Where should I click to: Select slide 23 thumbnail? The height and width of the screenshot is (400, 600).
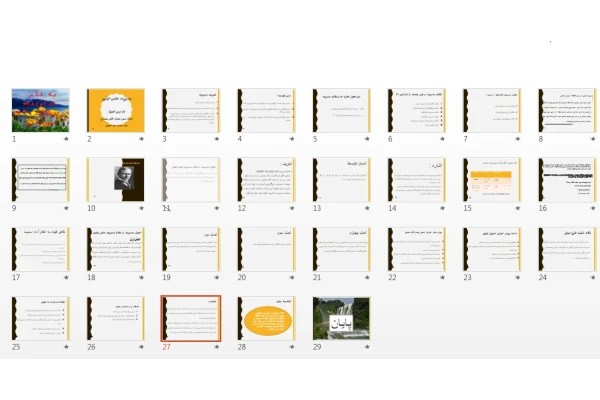pyautogui.click(x=492, y=249)
